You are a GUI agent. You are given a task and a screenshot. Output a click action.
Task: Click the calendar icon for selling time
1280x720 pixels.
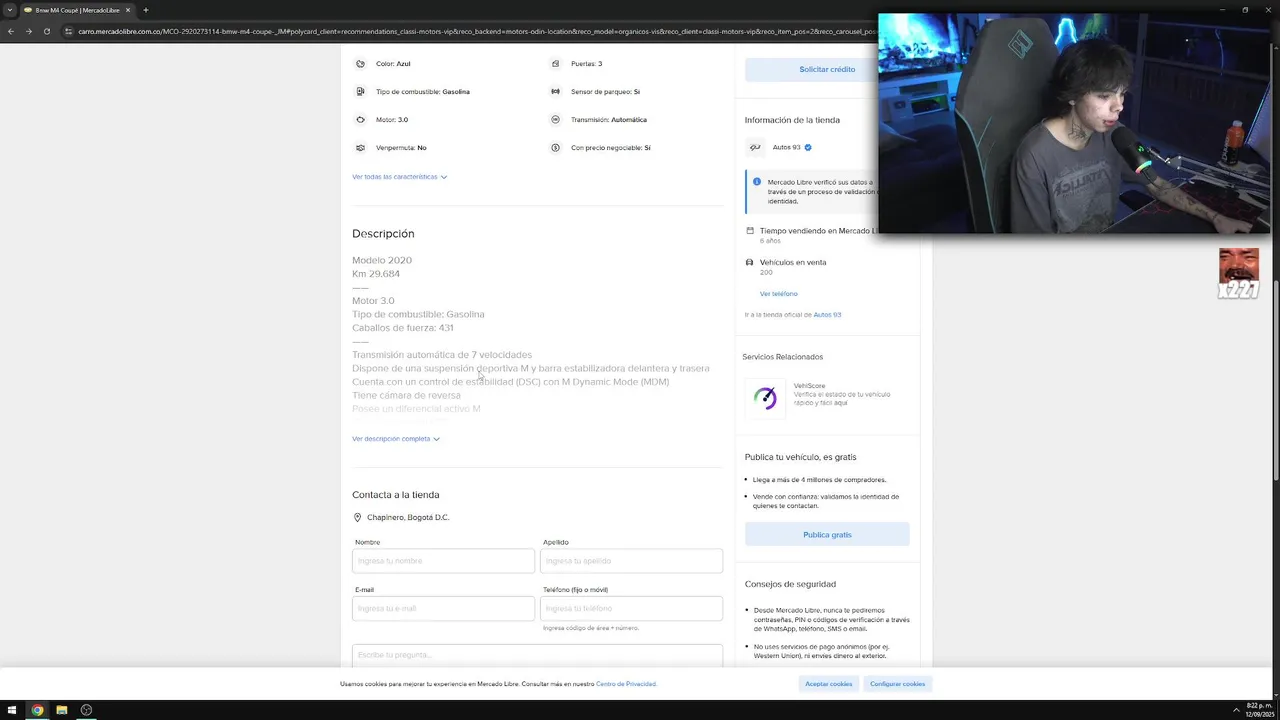(750, 231)
